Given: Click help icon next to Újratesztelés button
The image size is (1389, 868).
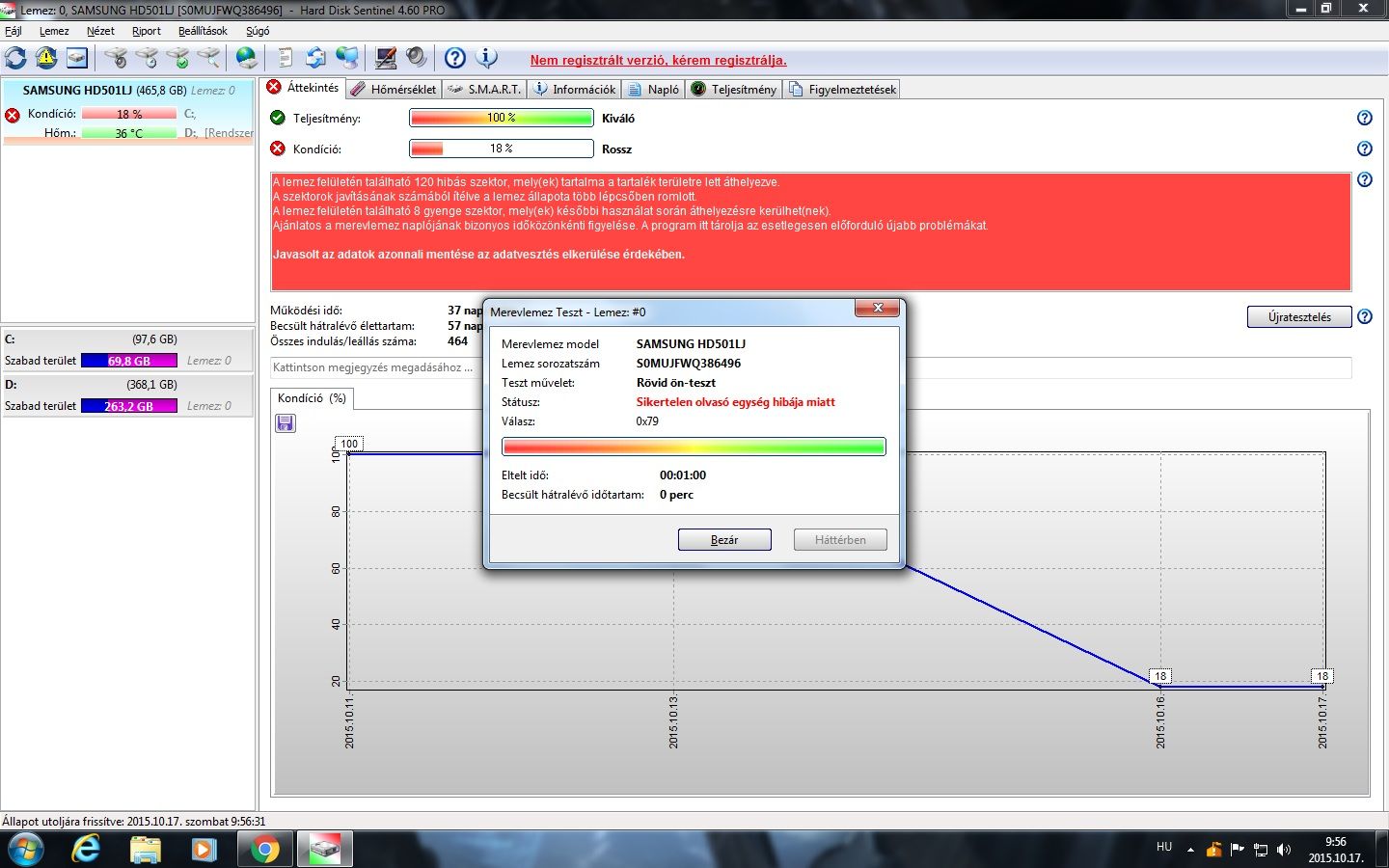Looking at the screenshot, I should click(1365, 316).
